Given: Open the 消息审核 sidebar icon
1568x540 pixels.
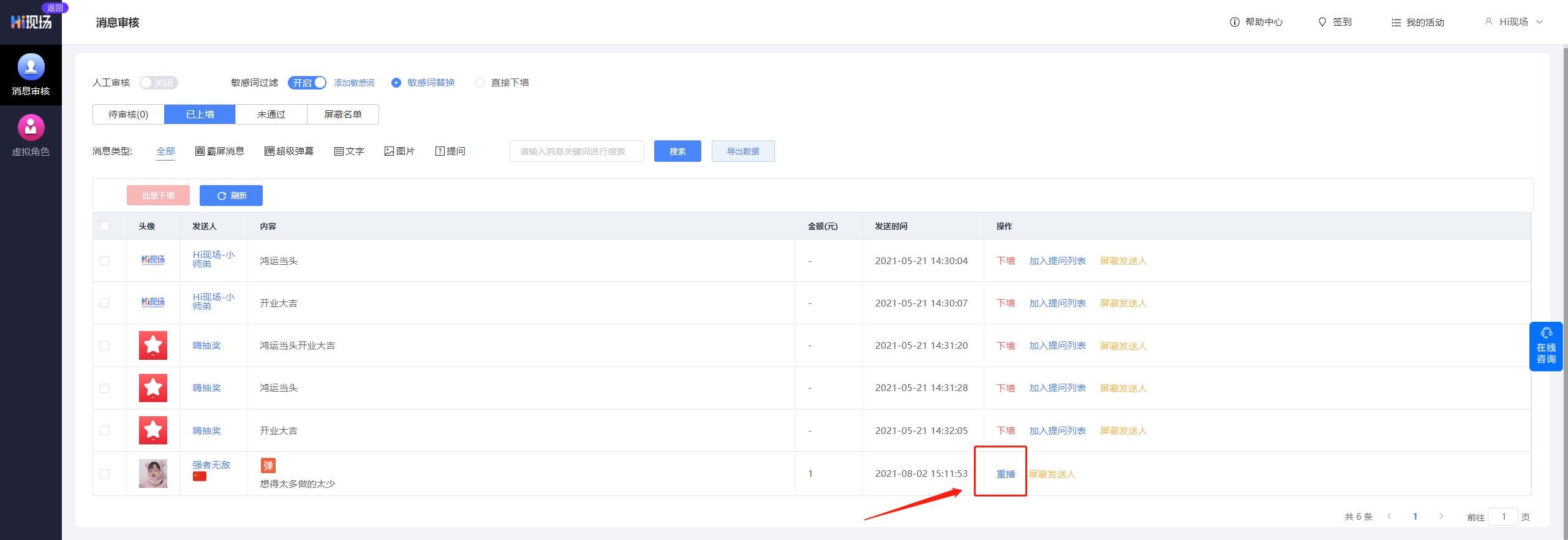Looking at the screenshot, I should point(31,67).
